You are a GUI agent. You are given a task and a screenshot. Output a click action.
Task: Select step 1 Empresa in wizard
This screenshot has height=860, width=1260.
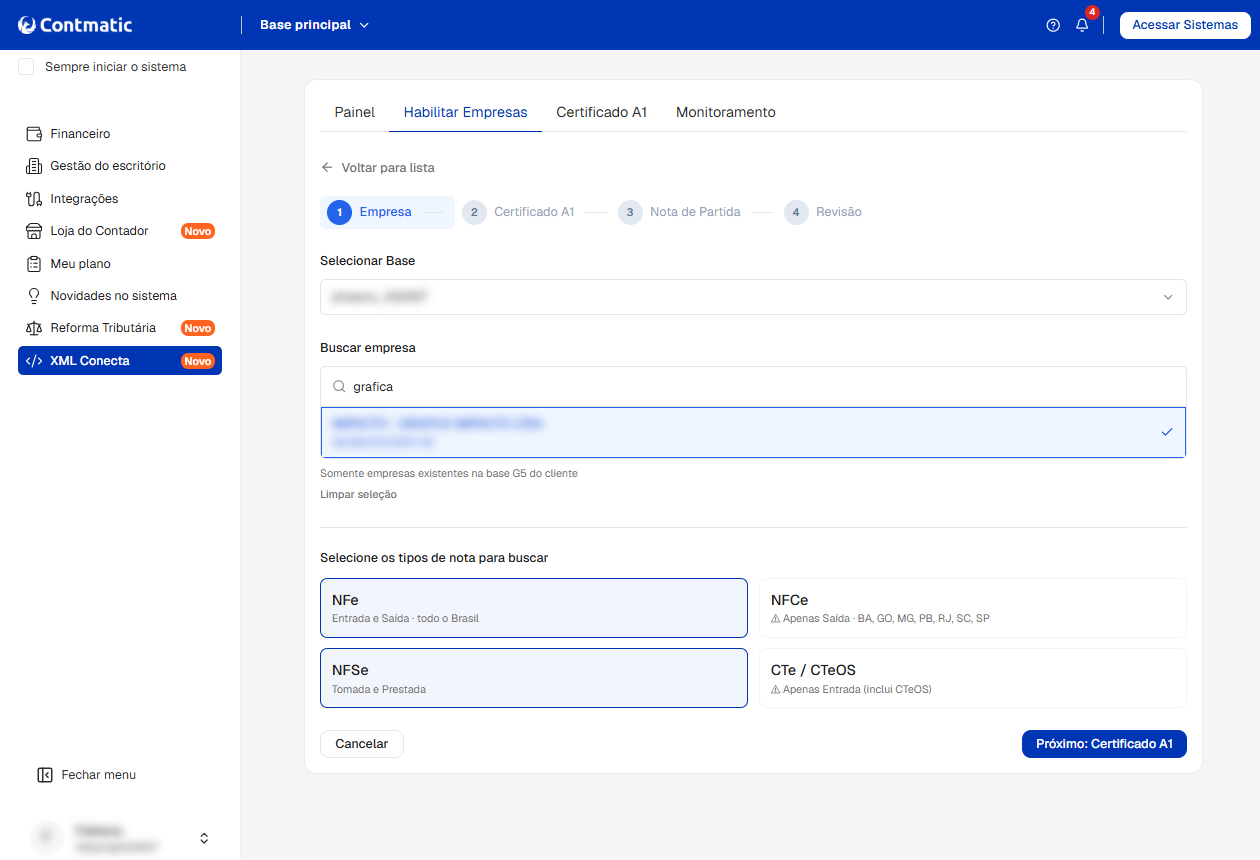pos(387,212)
